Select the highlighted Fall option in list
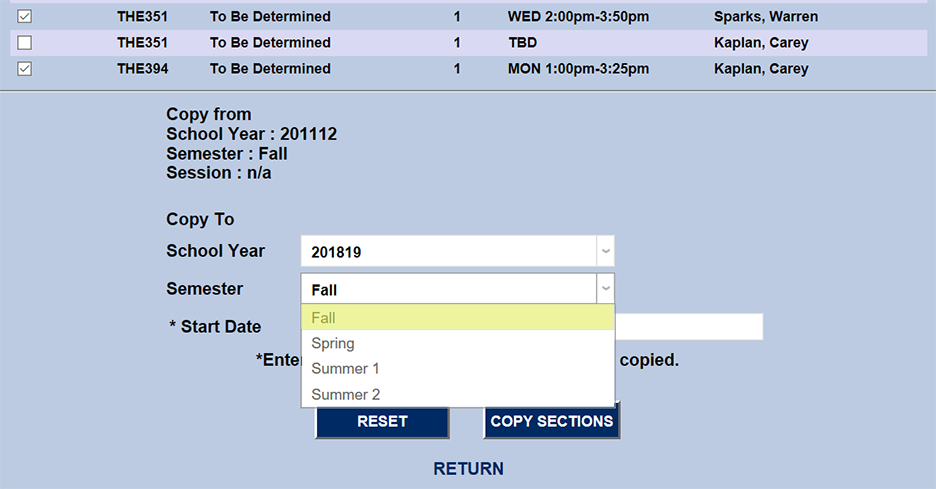The width and height of the screenshot is (936, 489). click(x=457, y=318)
